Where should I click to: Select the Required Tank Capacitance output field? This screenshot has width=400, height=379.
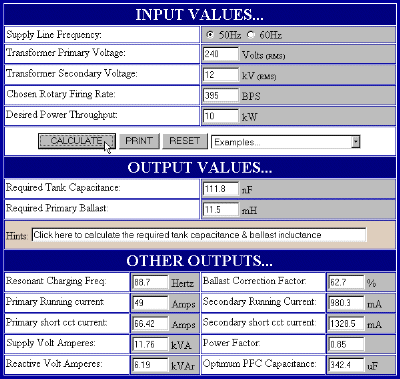221,189
